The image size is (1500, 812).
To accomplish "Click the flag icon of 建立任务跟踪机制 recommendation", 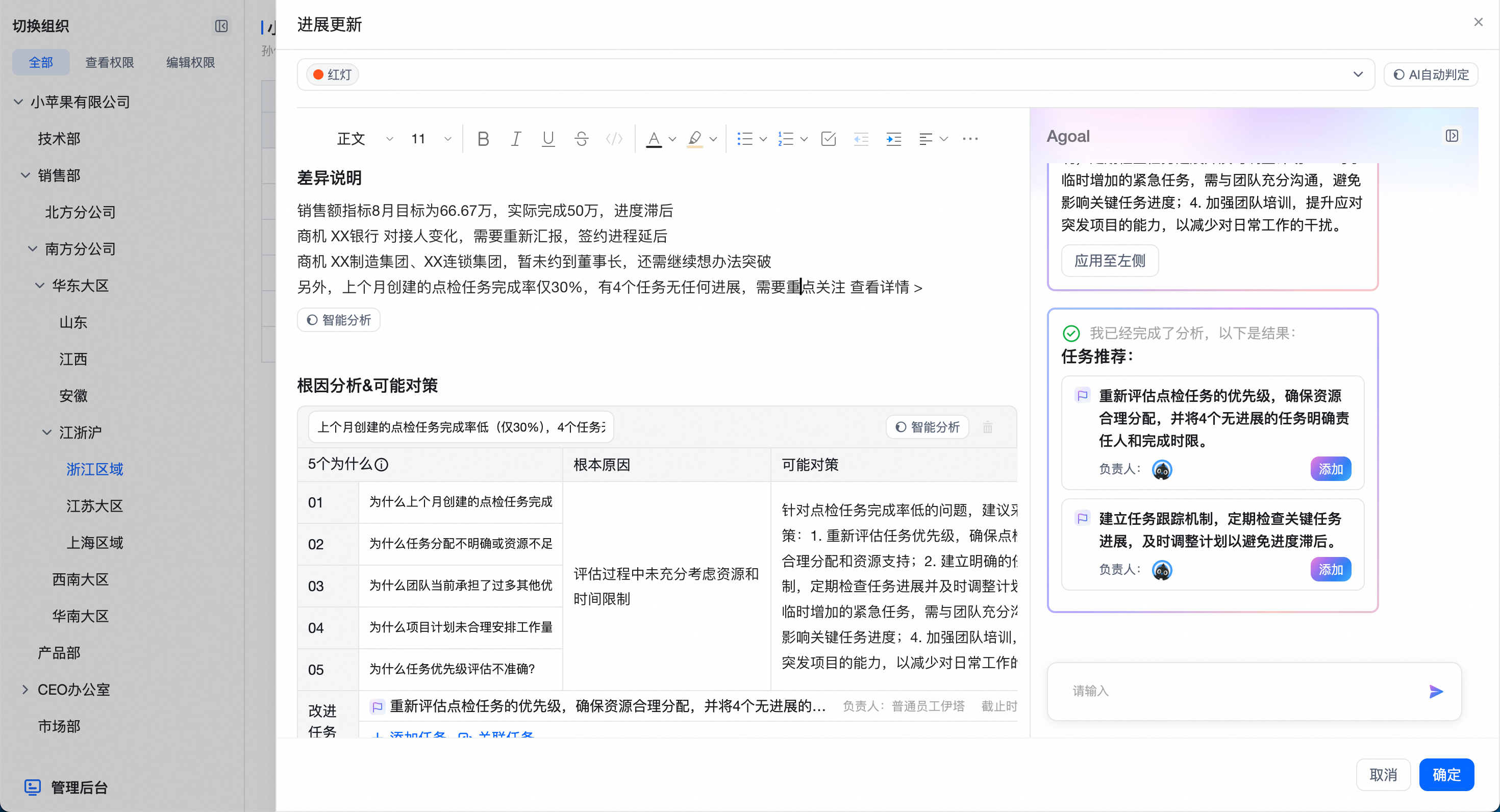I will click(x=1083, y=518).
